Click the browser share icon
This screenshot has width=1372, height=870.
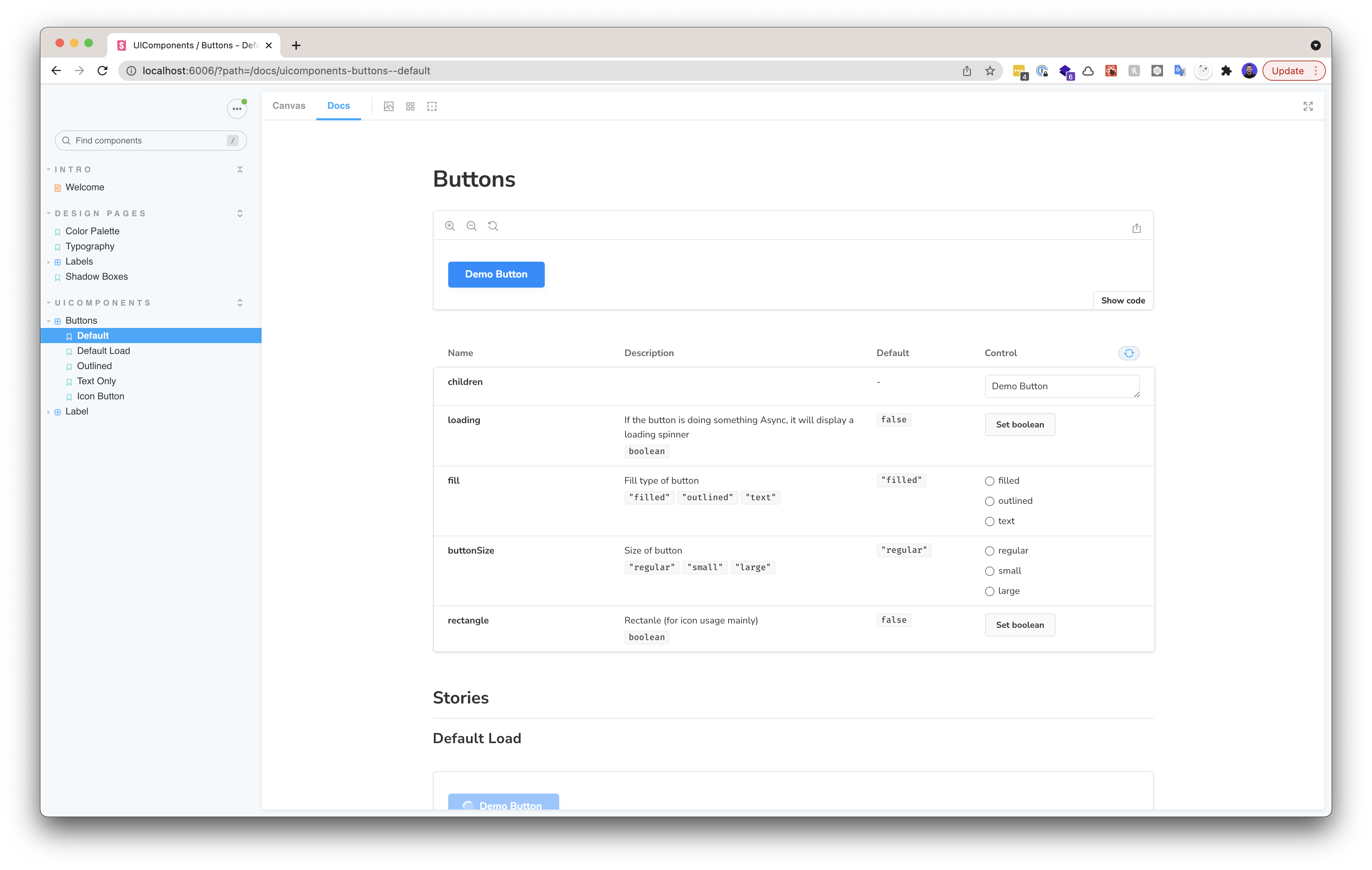[x=967, y=71]
